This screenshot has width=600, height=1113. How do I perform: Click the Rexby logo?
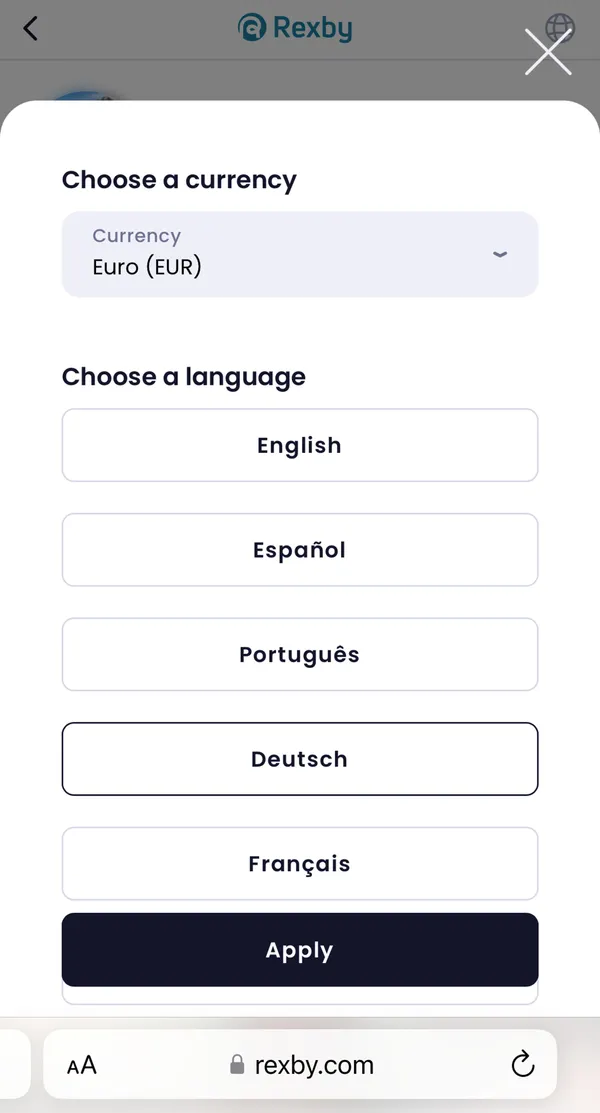pyautogui.click(x=295, y=28)
